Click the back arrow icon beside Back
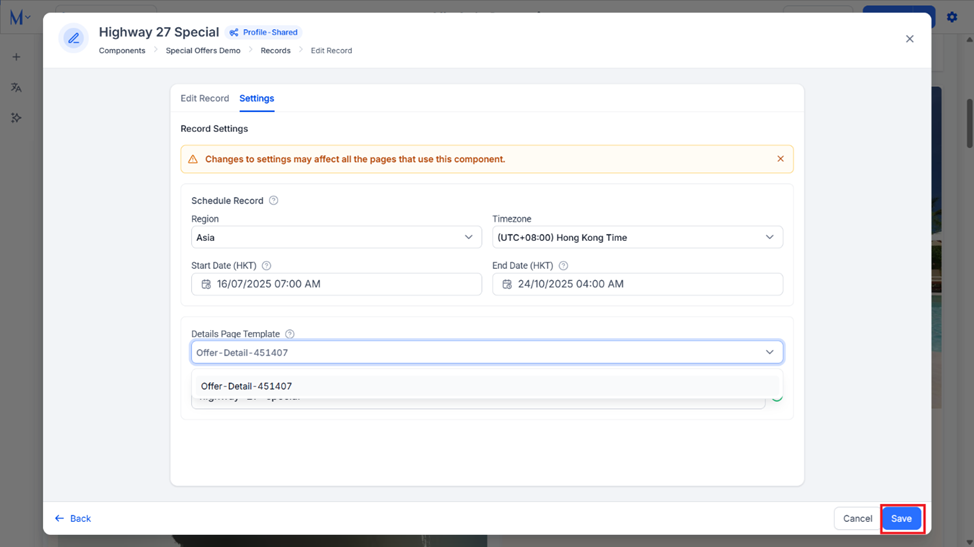 tap(60, 518)
